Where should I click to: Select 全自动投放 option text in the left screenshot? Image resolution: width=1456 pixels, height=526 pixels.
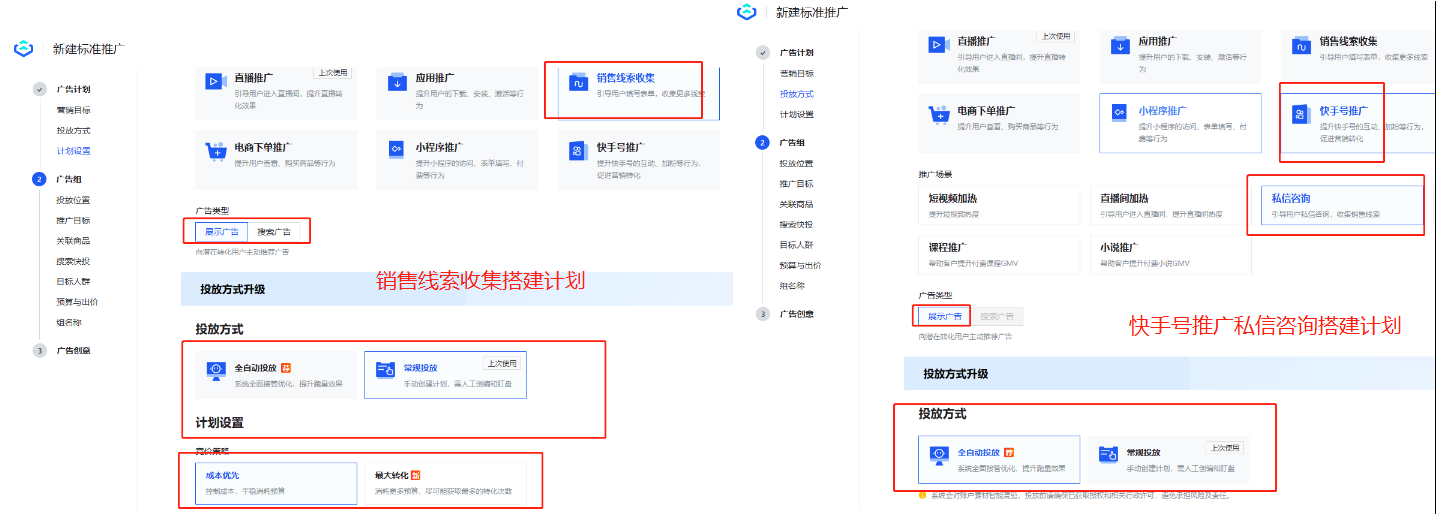click(255, 368)
